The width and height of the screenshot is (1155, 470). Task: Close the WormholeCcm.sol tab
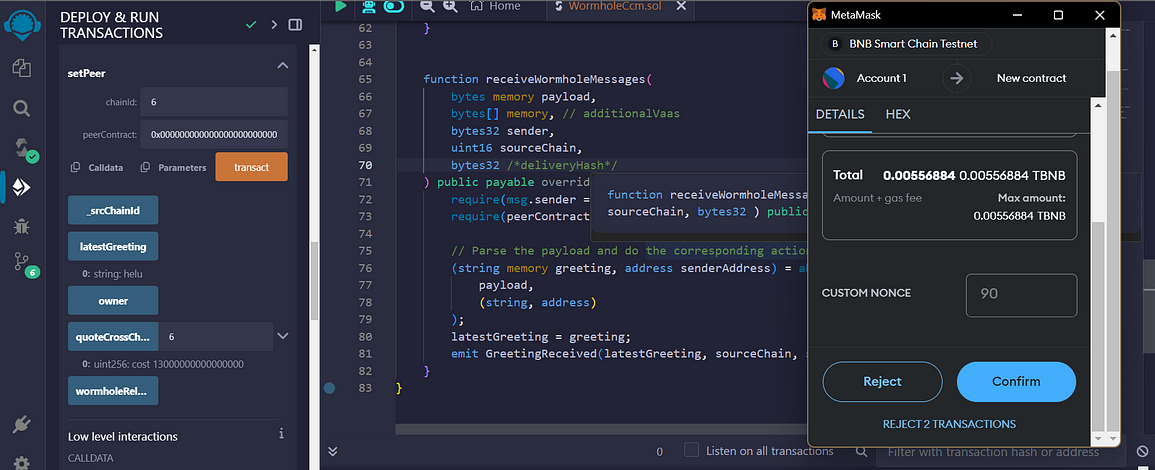point(681,6)
